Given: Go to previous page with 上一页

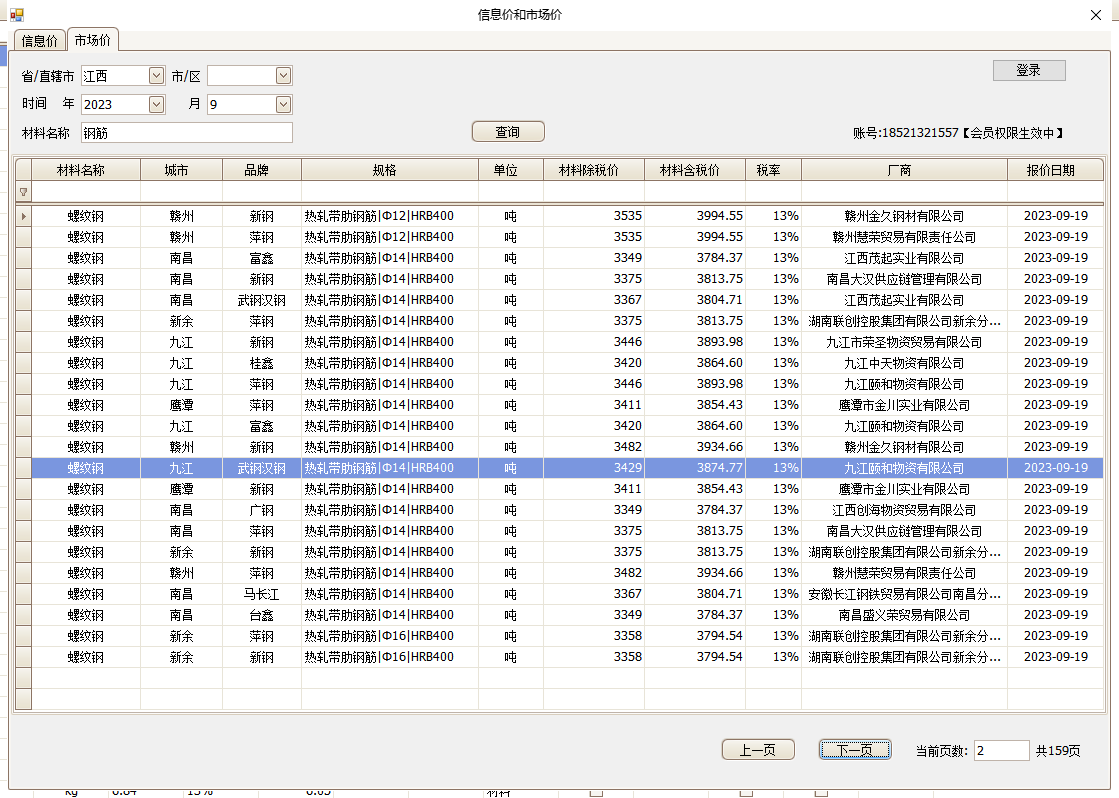Looking at the screenshot, I should point(757,750).
